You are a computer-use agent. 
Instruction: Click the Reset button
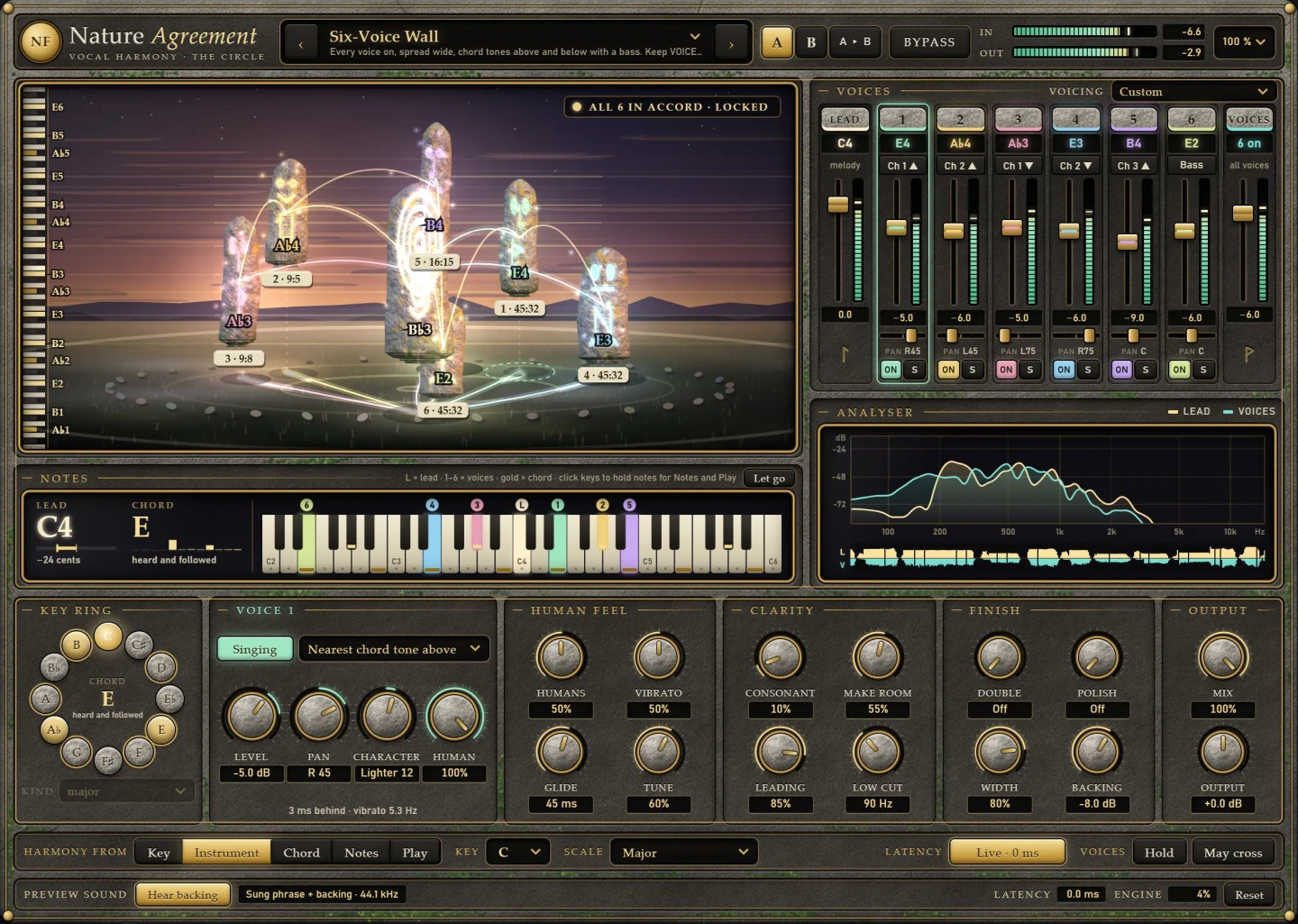point(1248,894)
